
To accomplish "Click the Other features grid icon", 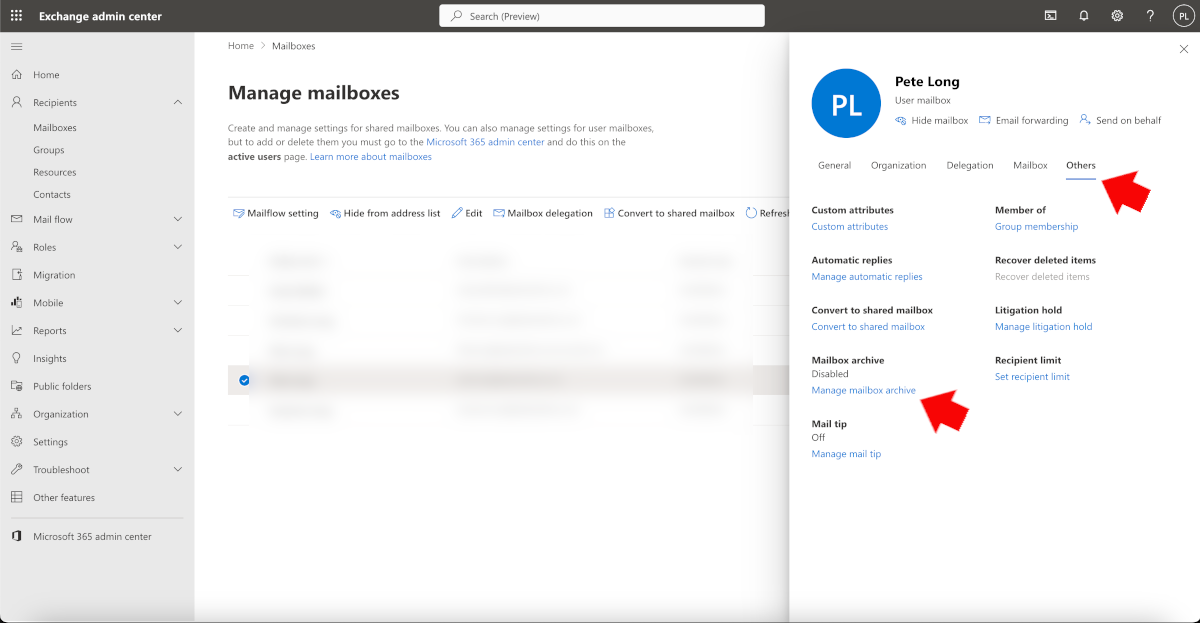I will click(x=16, y=497).
